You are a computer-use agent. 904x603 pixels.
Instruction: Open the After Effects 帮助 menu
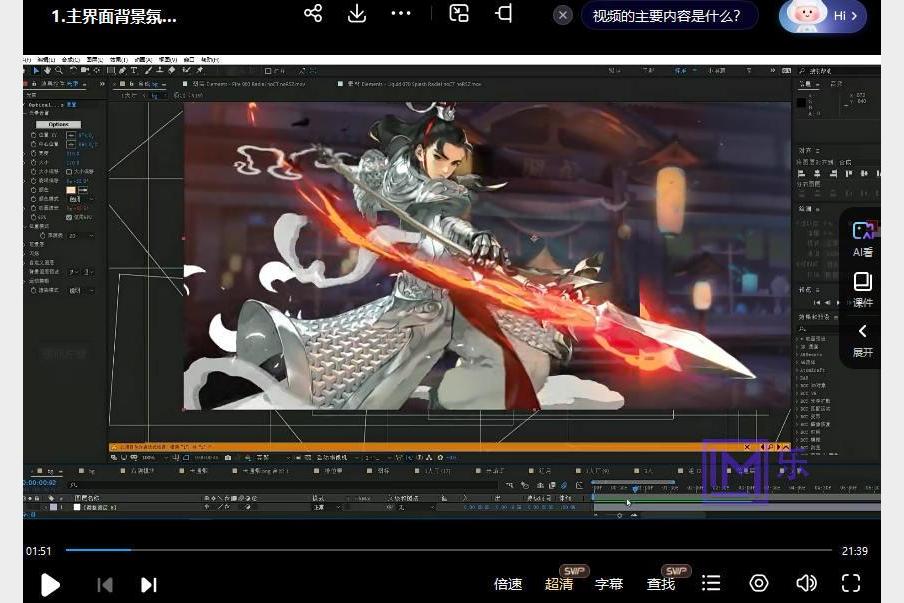click(210, 59)
